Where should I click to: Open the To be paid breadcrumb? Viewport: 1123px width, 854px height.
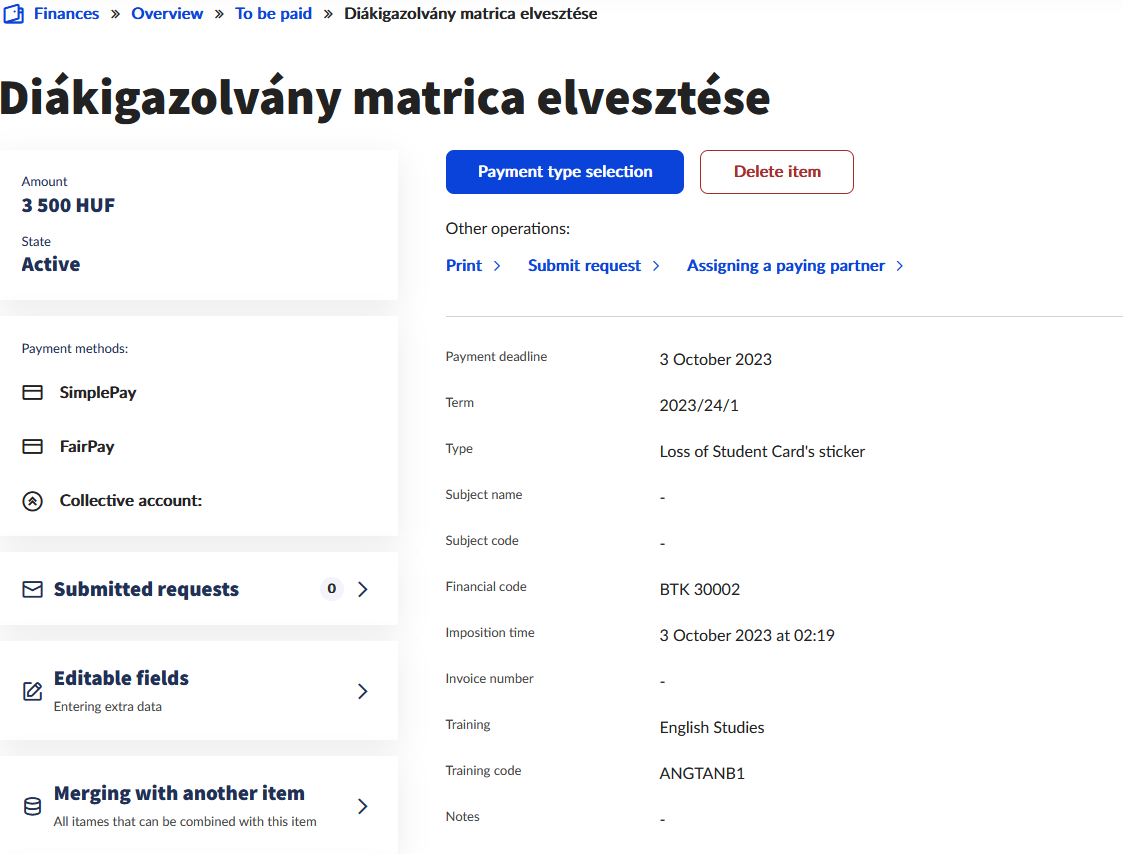click(273, 14)
